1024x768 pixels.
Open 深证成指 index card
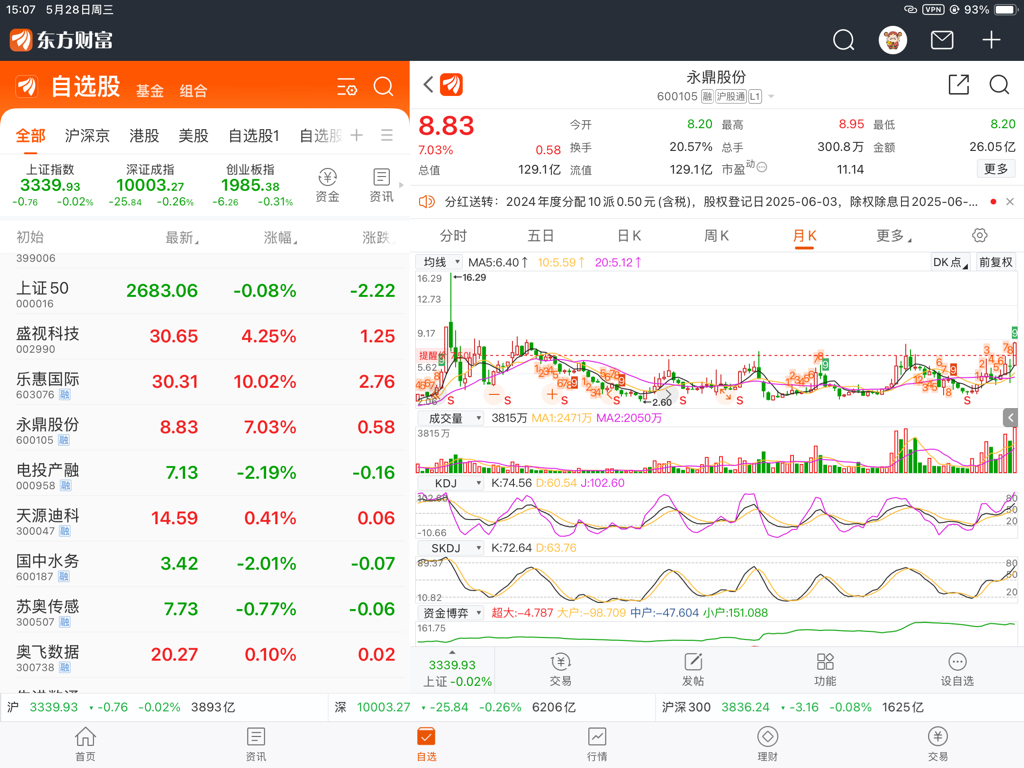151,185
